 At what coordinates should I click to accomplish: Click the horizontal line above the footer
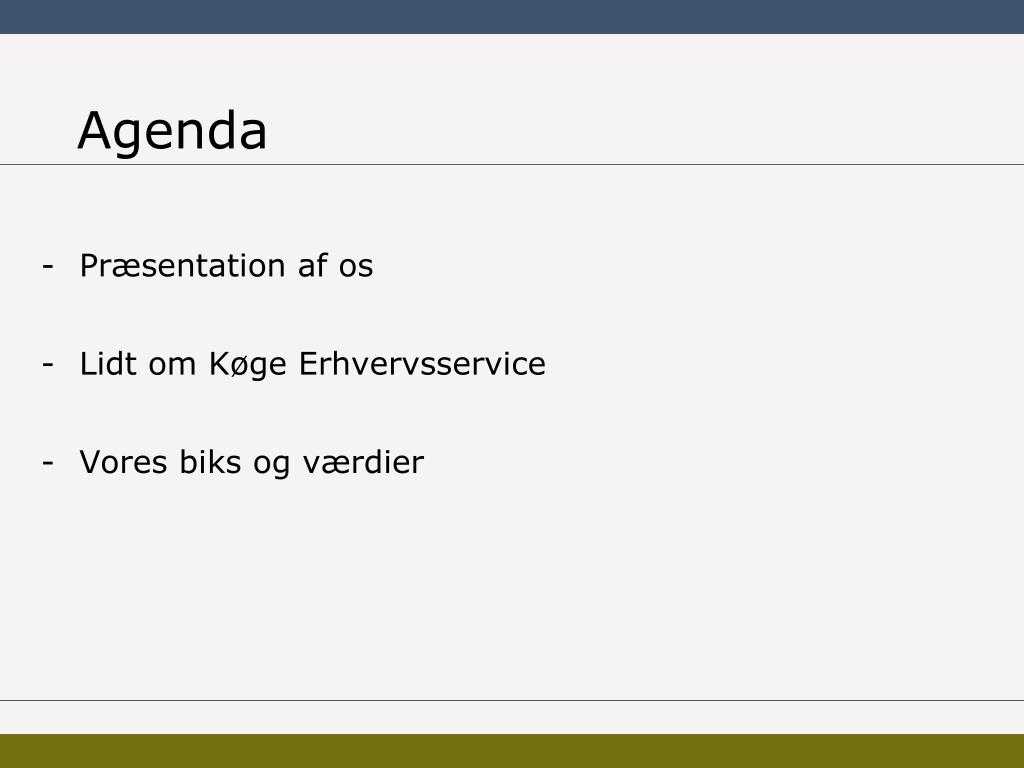(512, 701)
